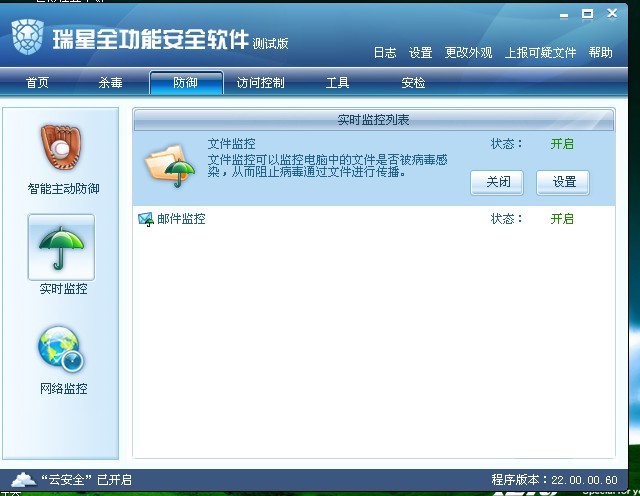The width and height of the screenshot is (640, 496).
Task: Open 设置 in the top header
Action: [420, 53]
